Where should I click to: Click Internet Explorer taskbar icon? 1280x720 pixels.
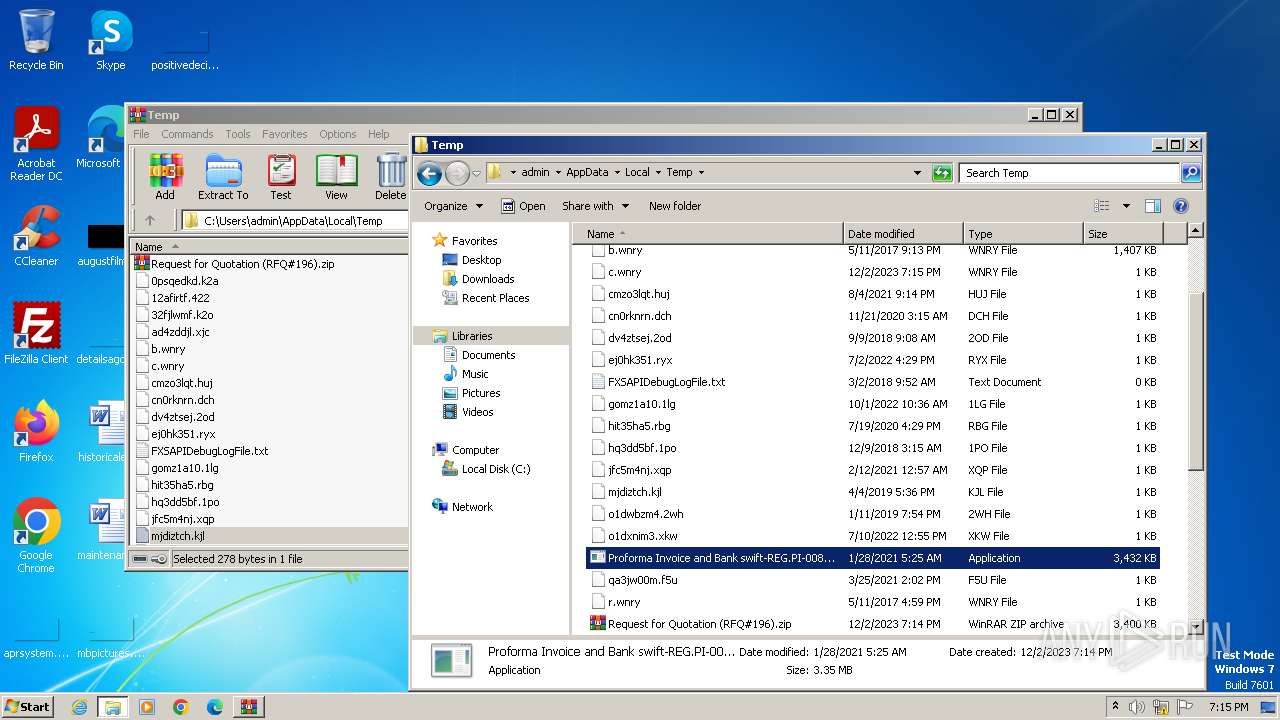coord(79,707)
